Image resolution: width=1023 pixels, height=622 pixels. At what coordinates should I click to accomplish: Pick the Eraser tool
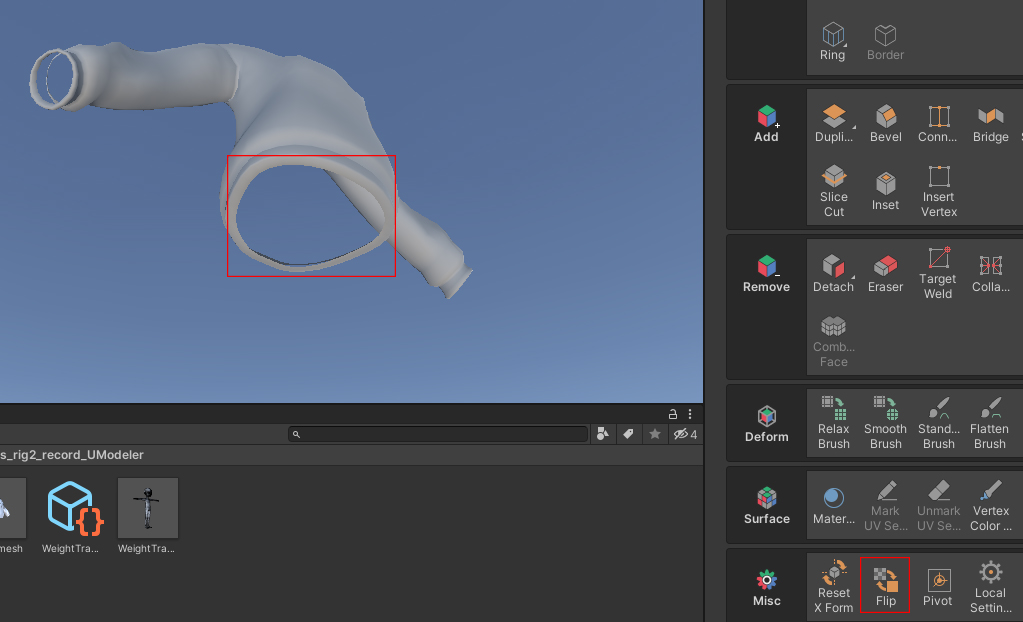[885, 273]
